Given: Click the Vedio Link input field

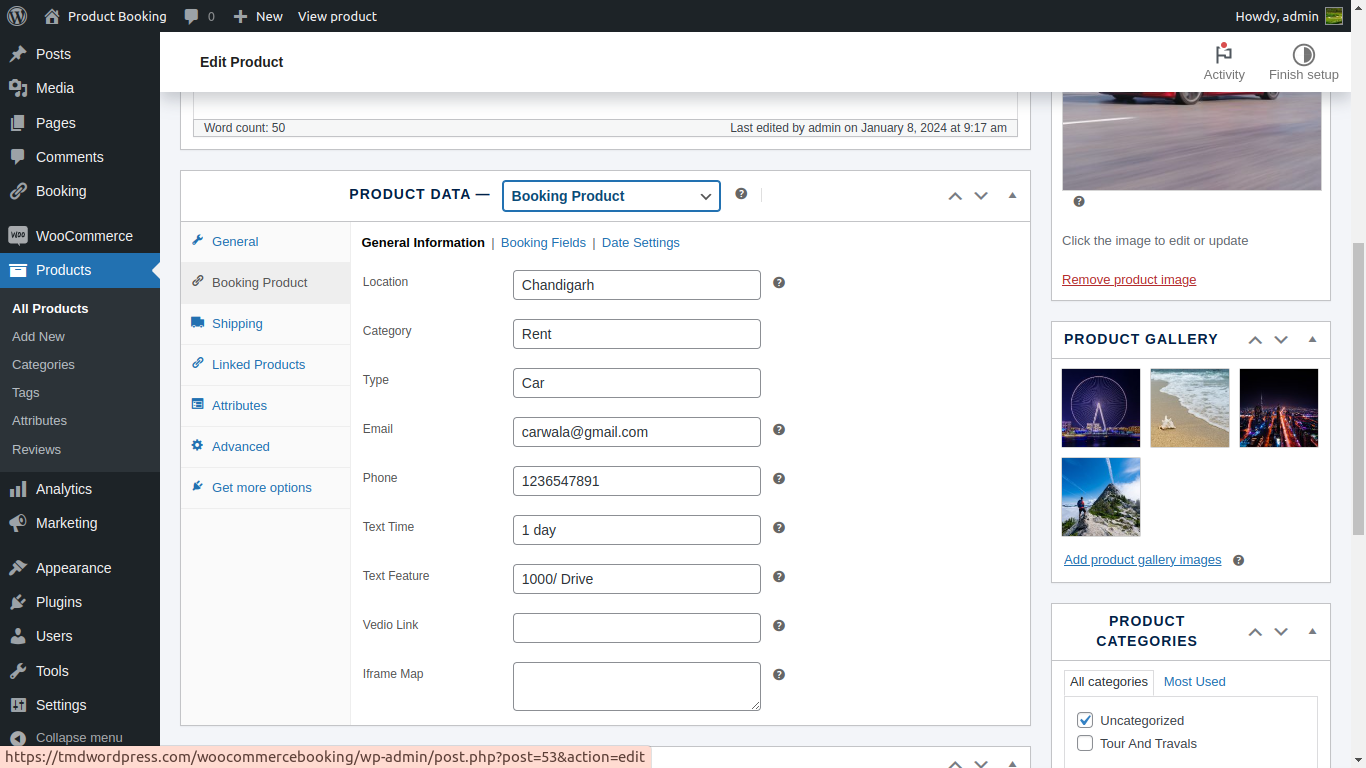Looking at the screenshot, I should (x=637, y=628).
